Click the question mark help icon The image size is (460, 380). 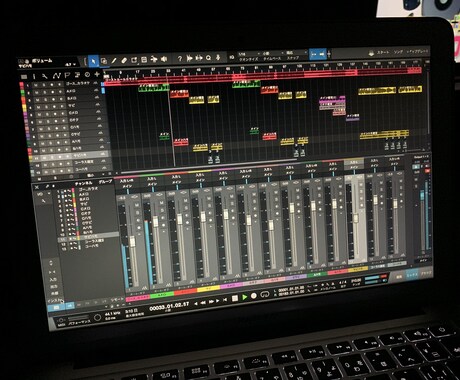(x=180, y=59)
